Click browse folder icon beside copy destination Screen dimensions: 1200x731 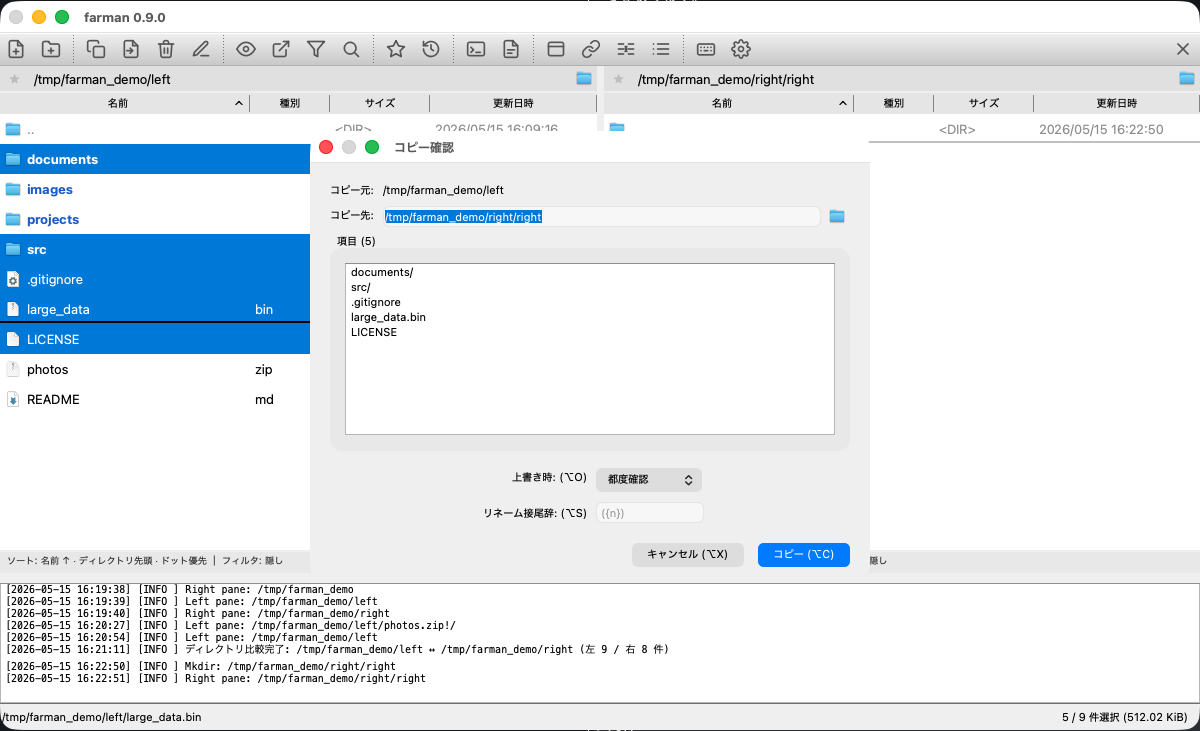click(837, 216)
